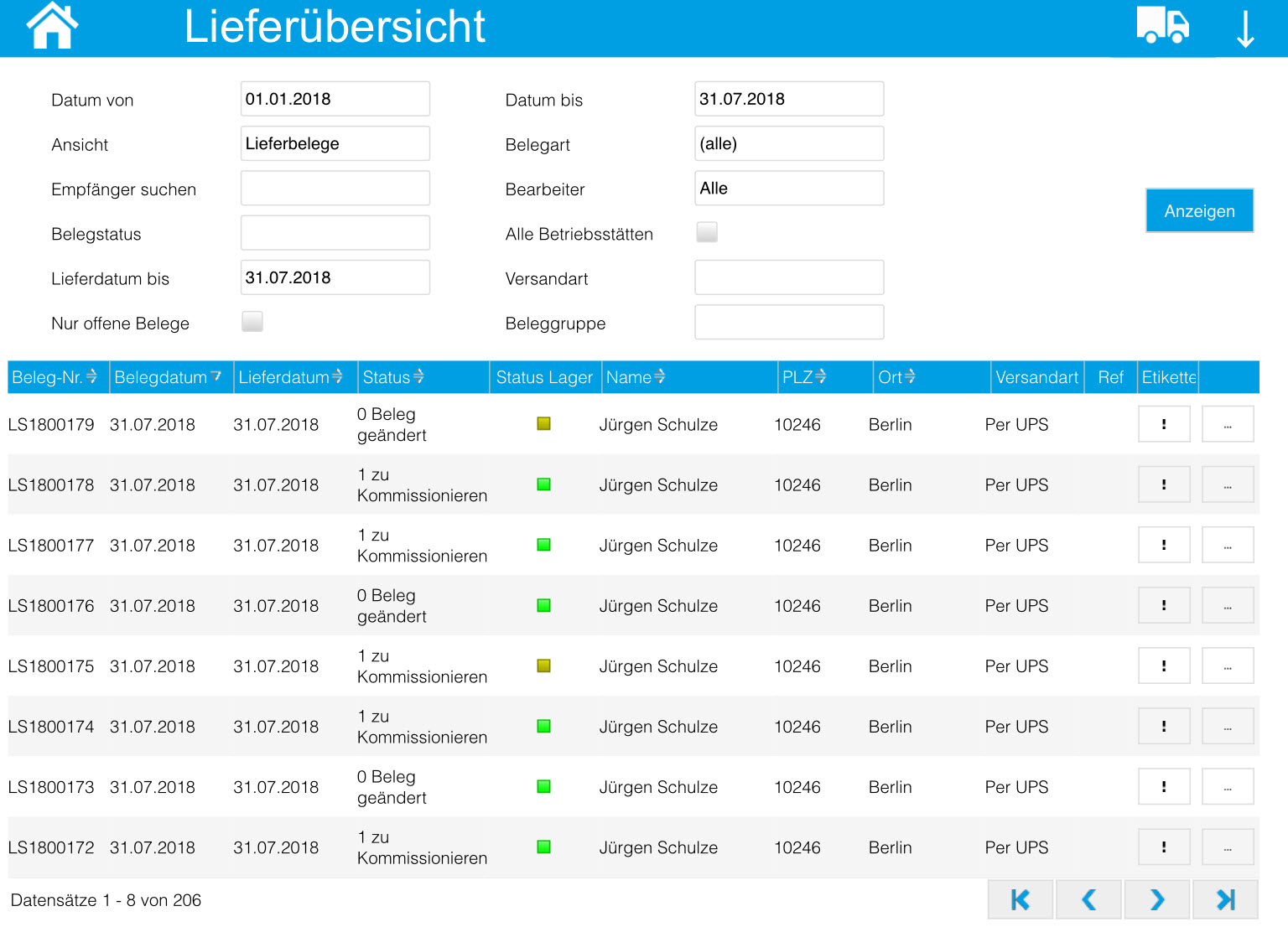Click the Empfänger suchen input field
Image resolution: width=1288 pixels, height=927 pixels.
335,188
